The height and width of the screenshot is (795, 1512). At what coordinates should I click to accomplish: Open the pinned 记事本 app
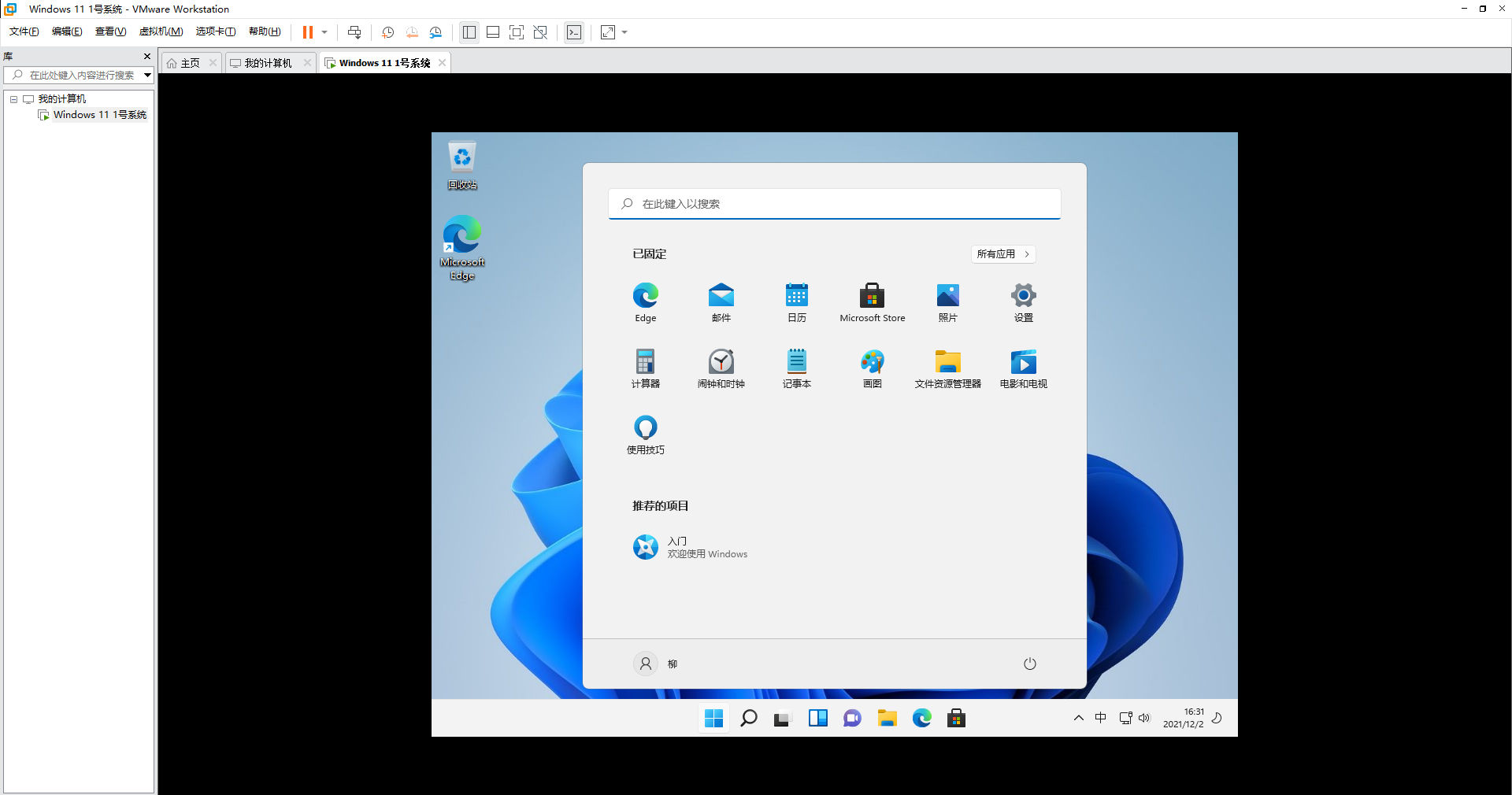tap(797, 368)
